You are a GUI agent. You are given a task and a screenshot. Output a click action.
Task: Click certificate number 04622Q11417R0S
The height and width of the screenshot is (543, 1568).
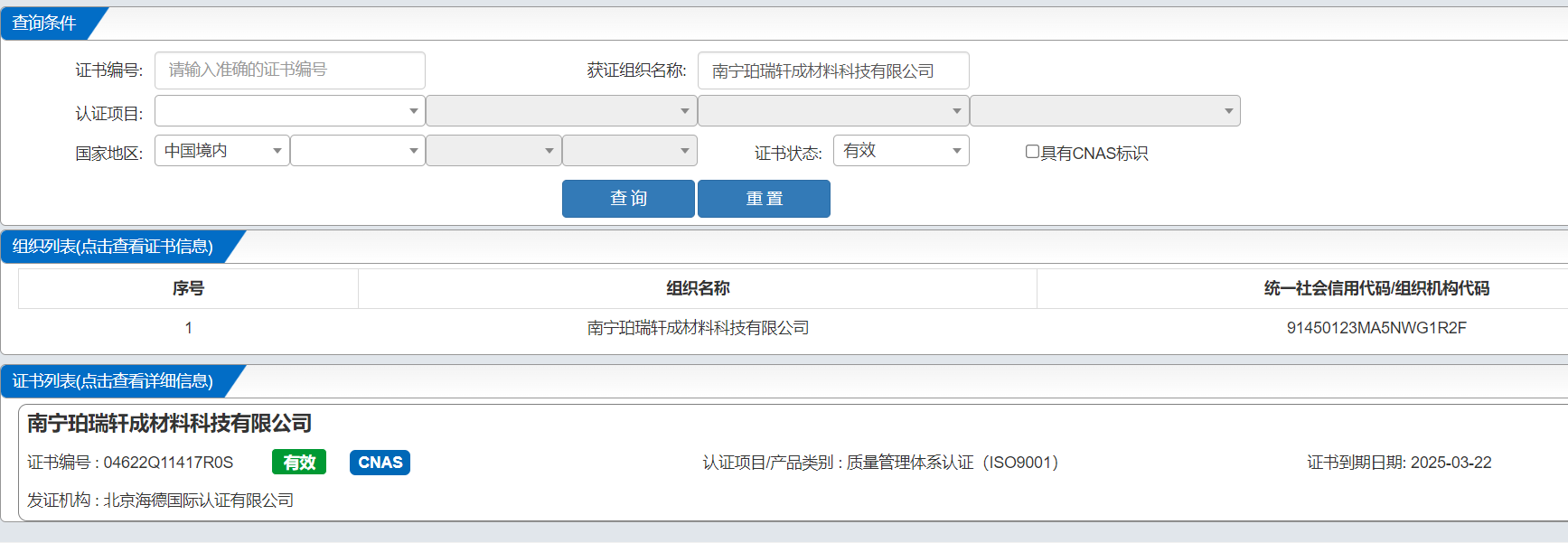click(168, 463)
